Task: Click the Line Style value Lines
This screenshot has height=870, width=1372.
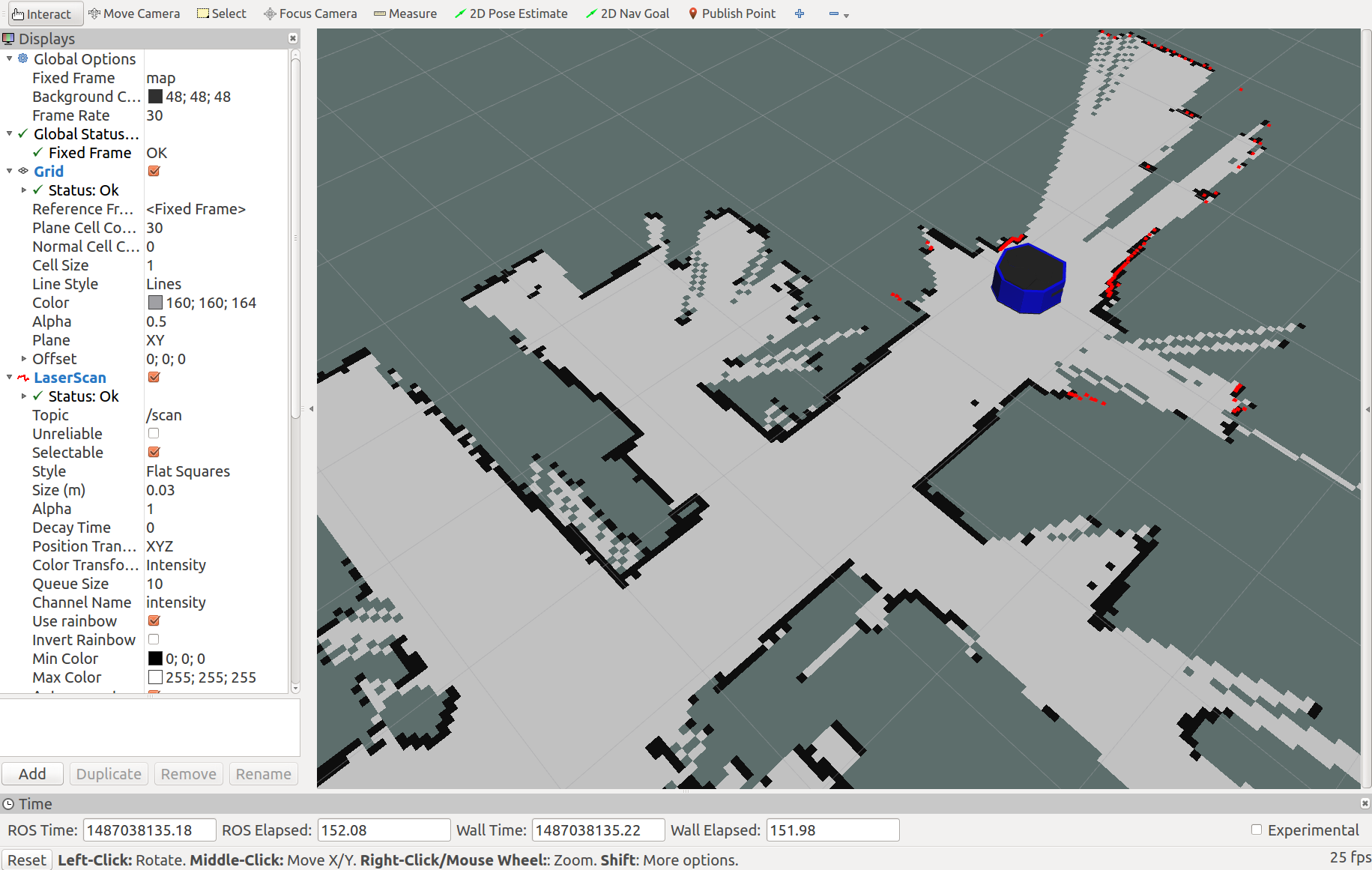Action: click(164, 284)
